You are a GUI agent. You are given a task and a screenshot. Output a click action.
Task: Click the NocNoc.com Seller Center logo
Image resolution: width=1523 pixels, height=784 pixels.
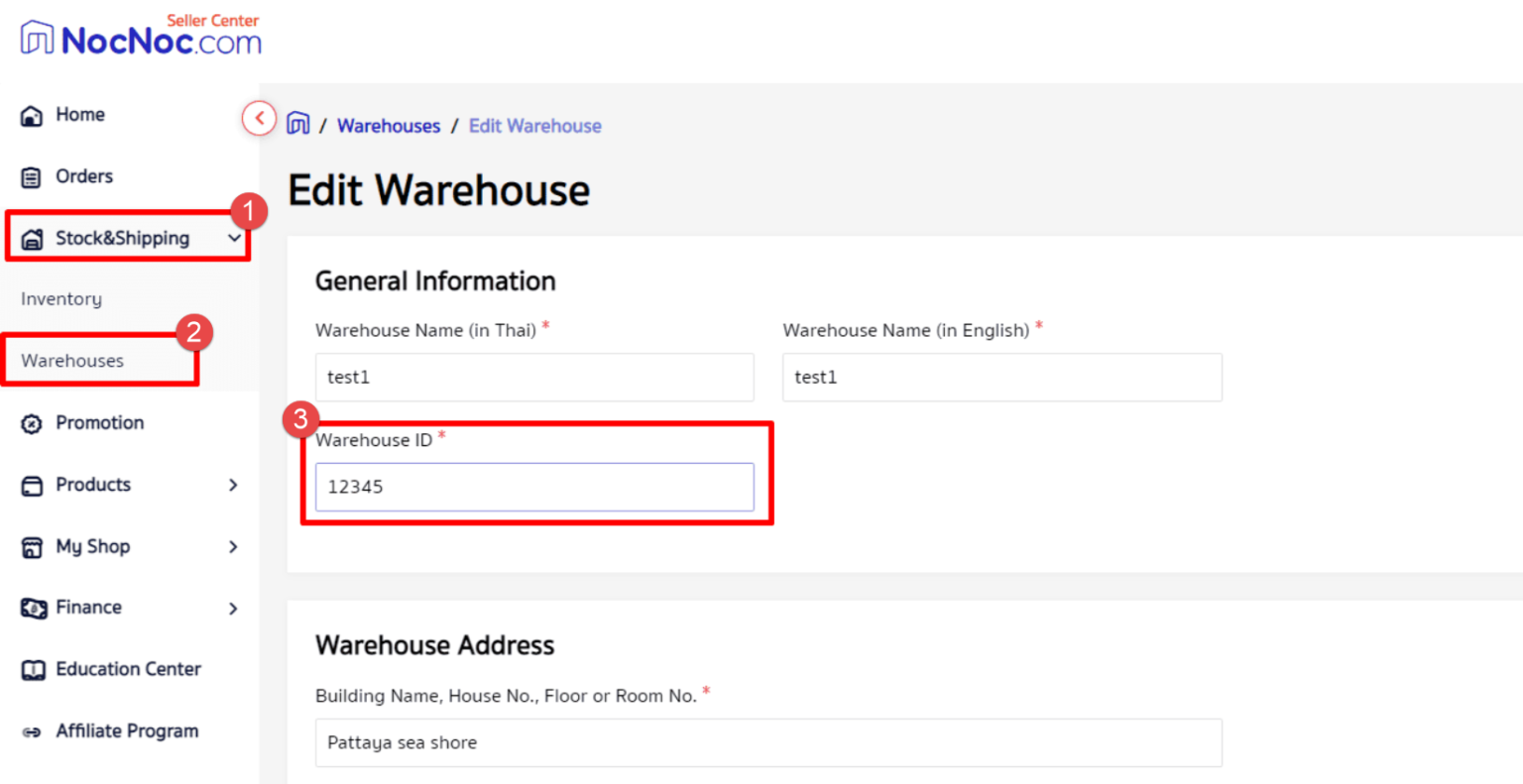click(x=141, y=36)
